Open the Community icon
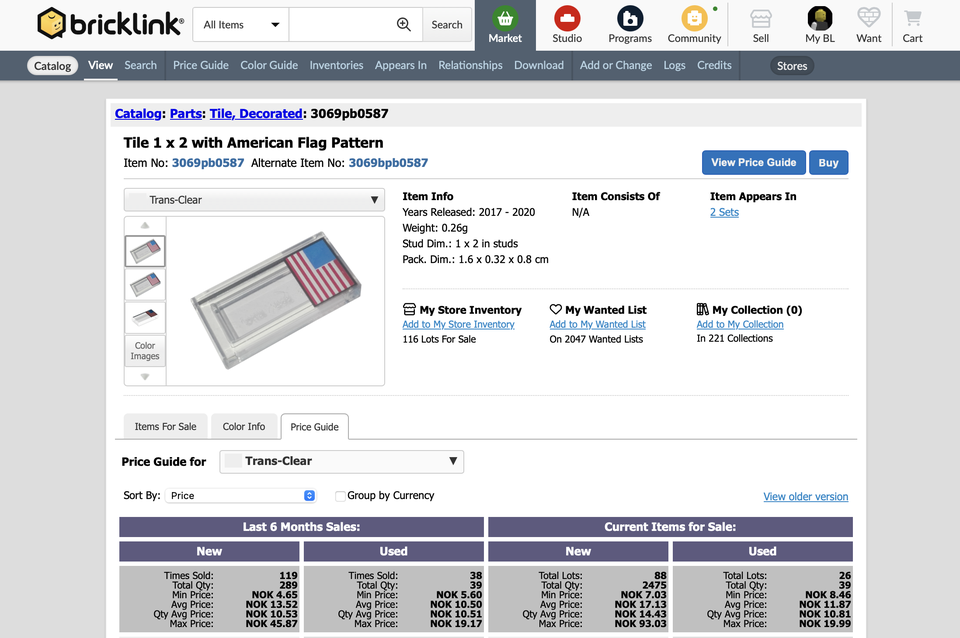960x638 pixels. tap(694, 18)
